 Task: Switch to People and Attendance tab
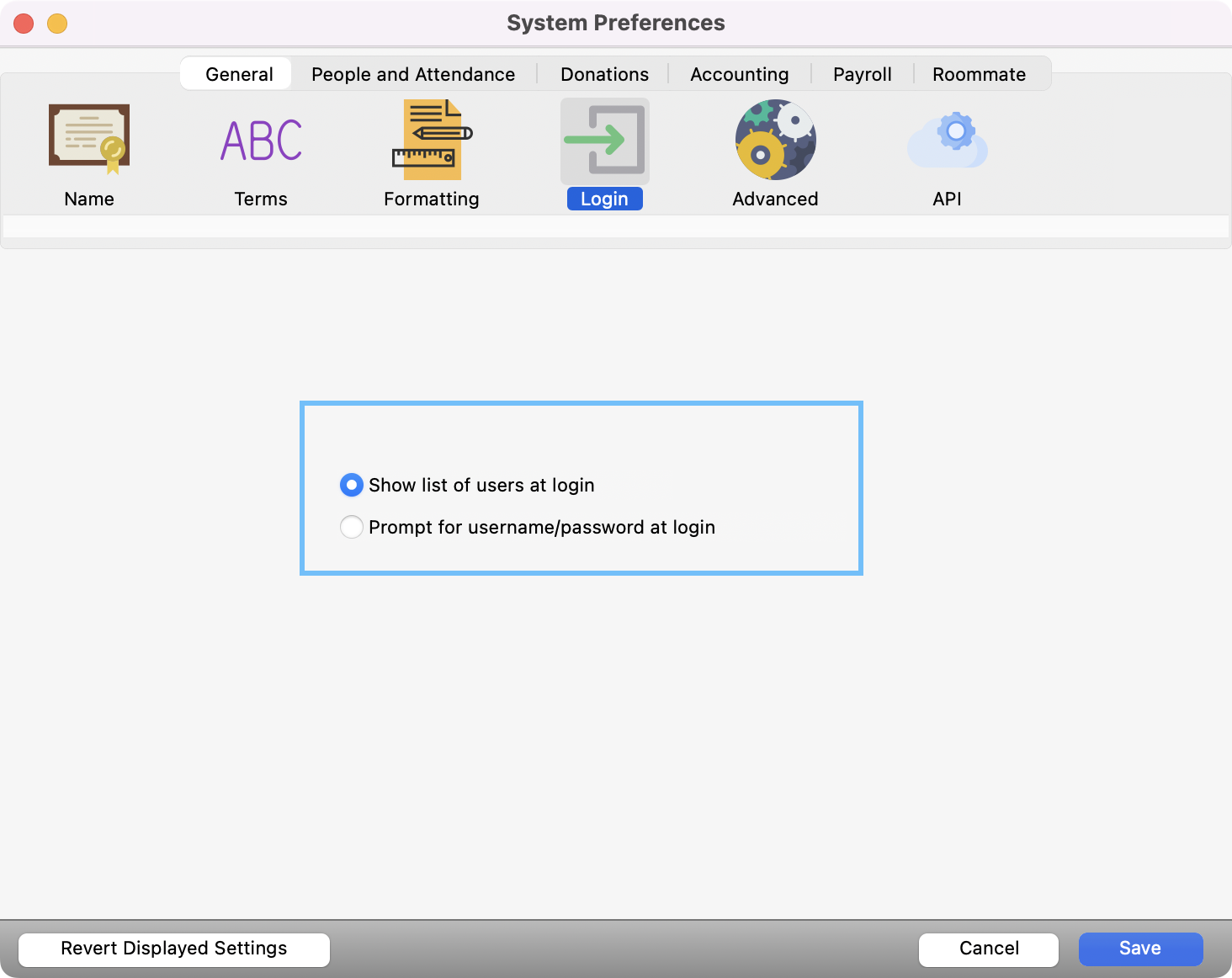(413, 74)
